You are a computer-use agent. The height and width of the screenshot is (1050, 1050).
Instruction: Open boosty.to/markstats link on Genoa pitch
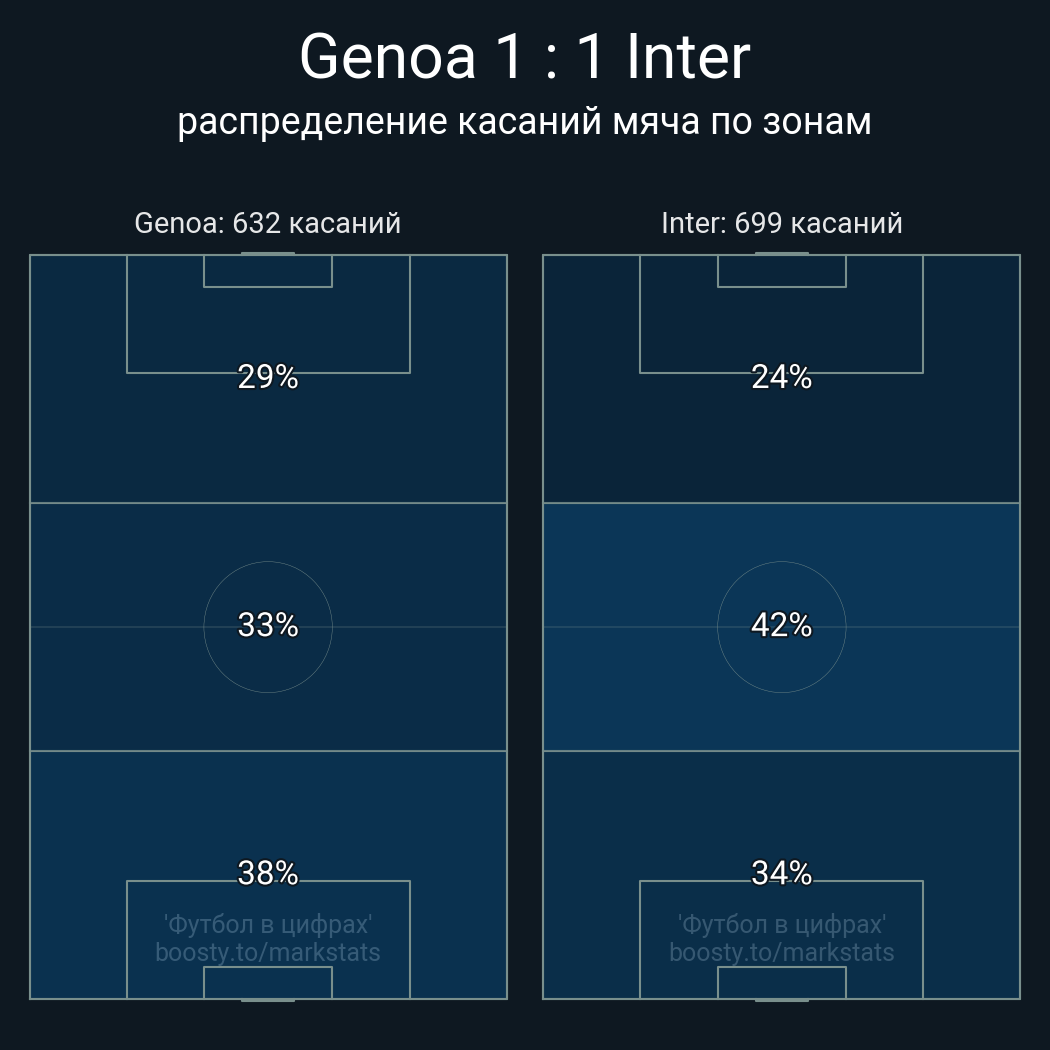click(268, 952)
